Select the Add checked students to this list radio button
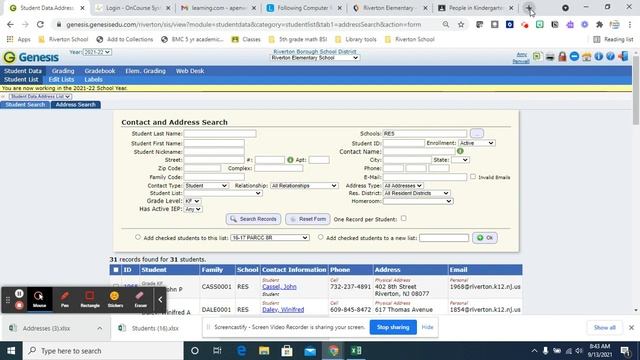Viewport: 640px width, 360px height. point(138,237)
